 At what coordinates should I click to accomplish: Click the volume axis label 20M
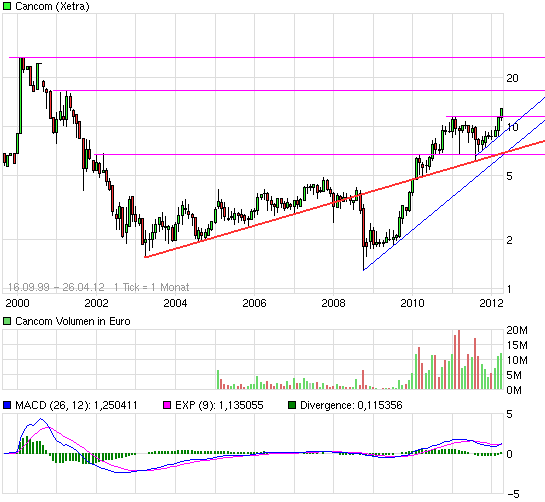click(517, 330)
